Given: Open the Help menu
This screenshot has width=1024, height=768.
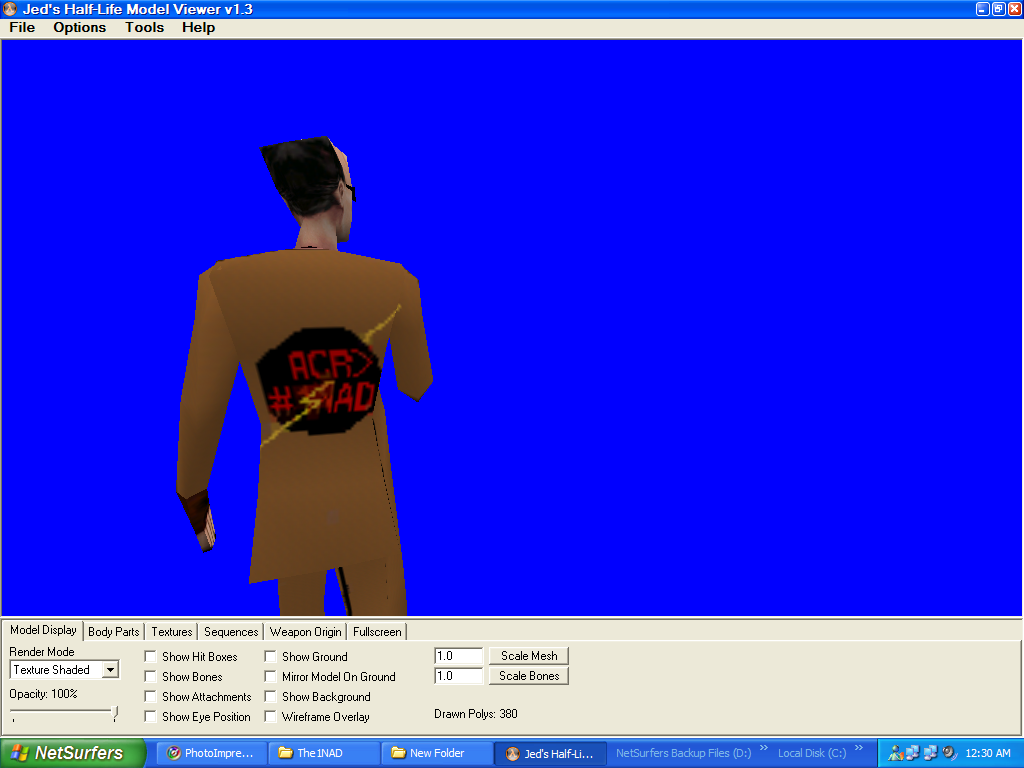Looking at the screenshot, I should point(199,27).
